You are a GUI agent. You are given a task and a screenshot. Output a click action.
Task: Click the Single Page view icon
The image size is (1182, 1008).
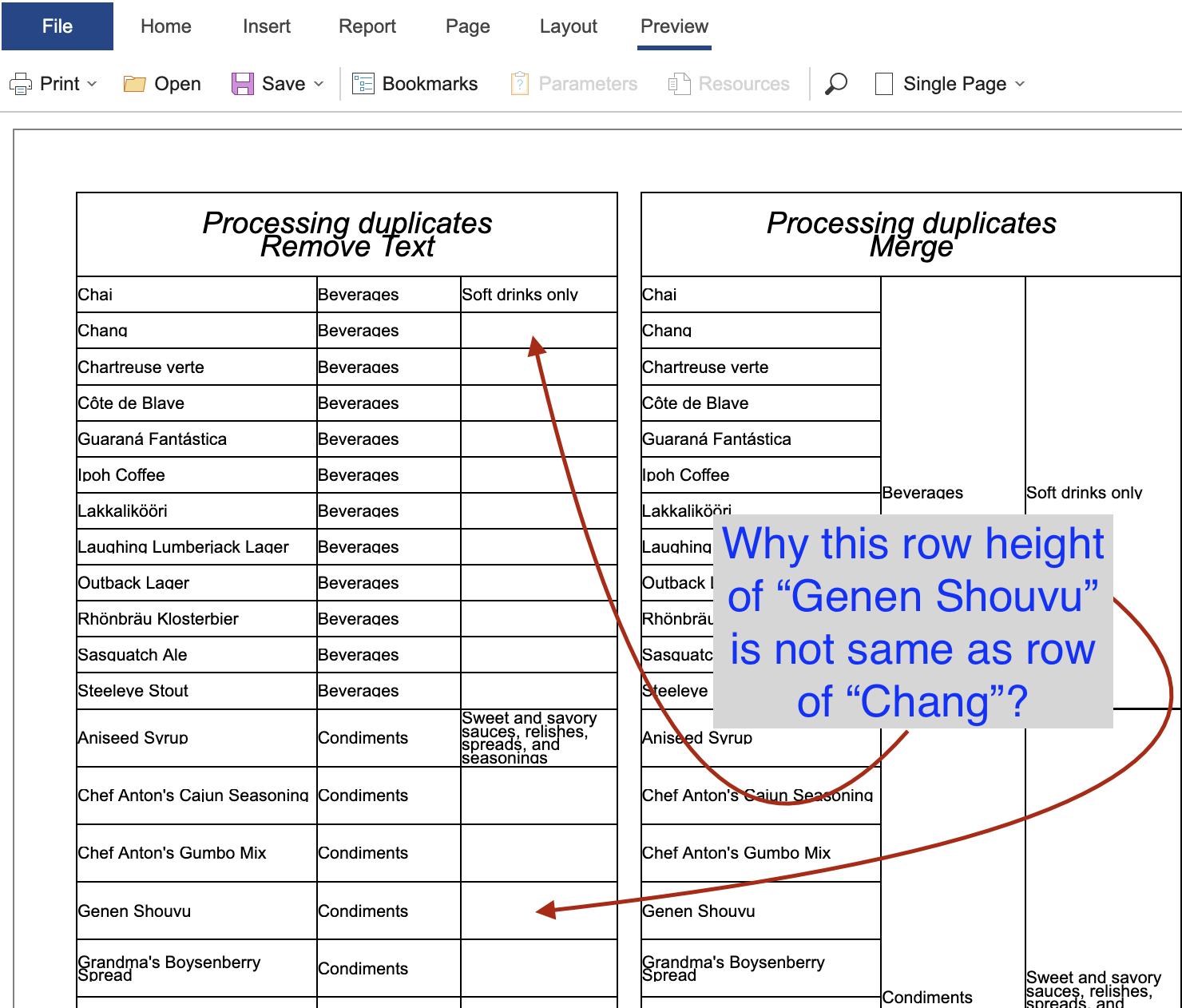coord(884,84)
